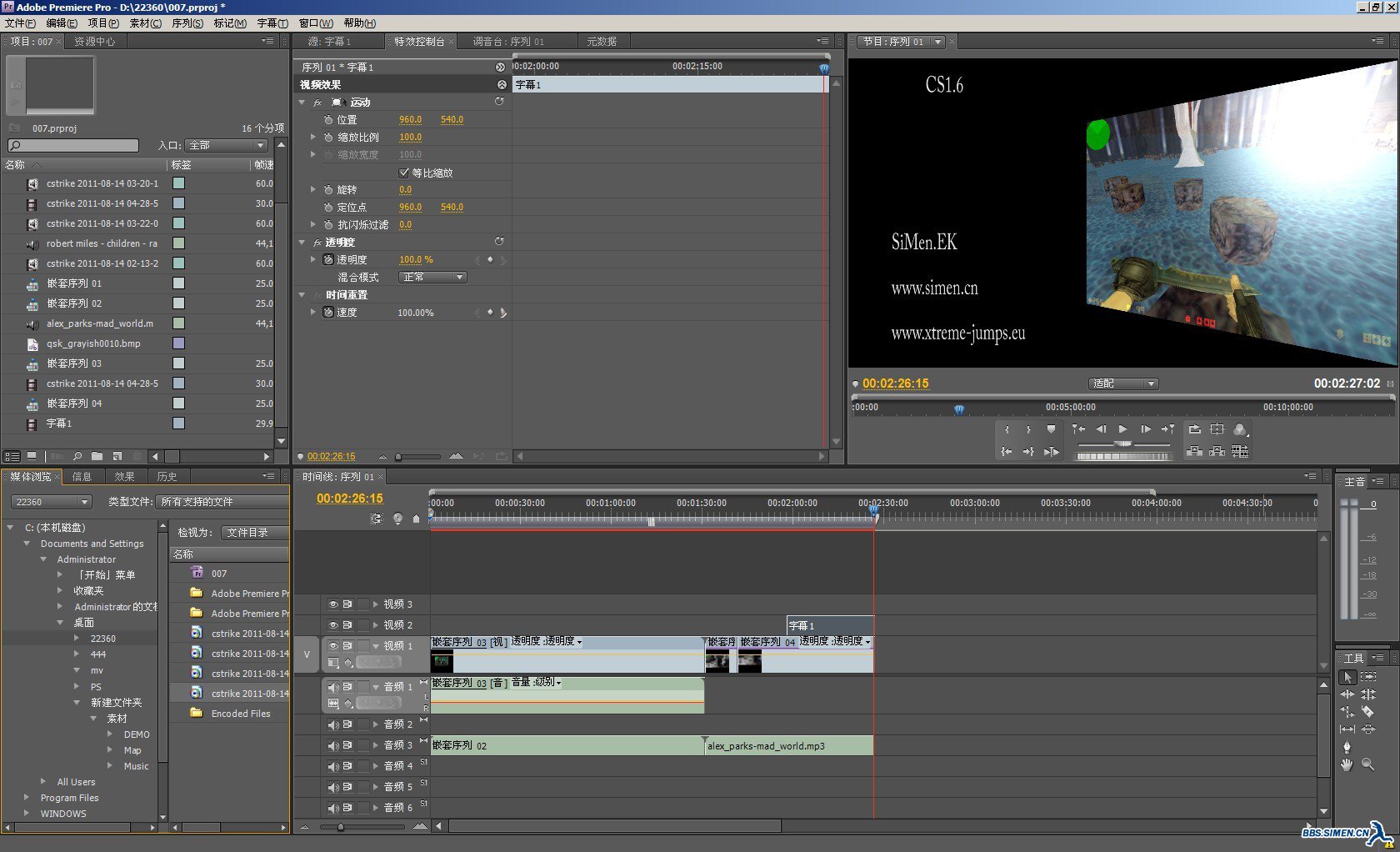Step back one frame in program monitor

[x=1101, y=429]
